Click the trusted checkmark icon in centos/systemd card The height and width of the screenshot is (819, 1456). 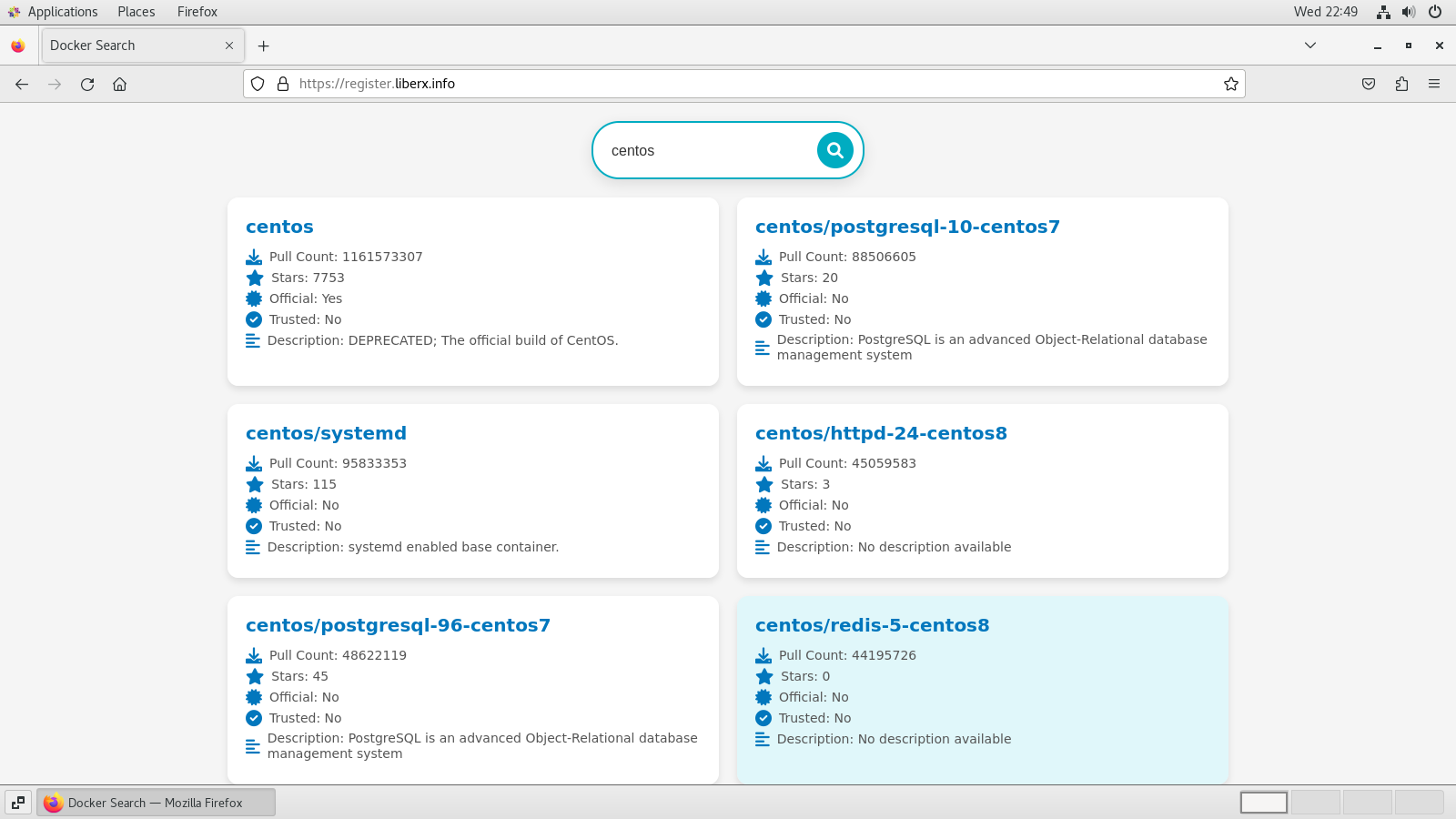[254, 526]
